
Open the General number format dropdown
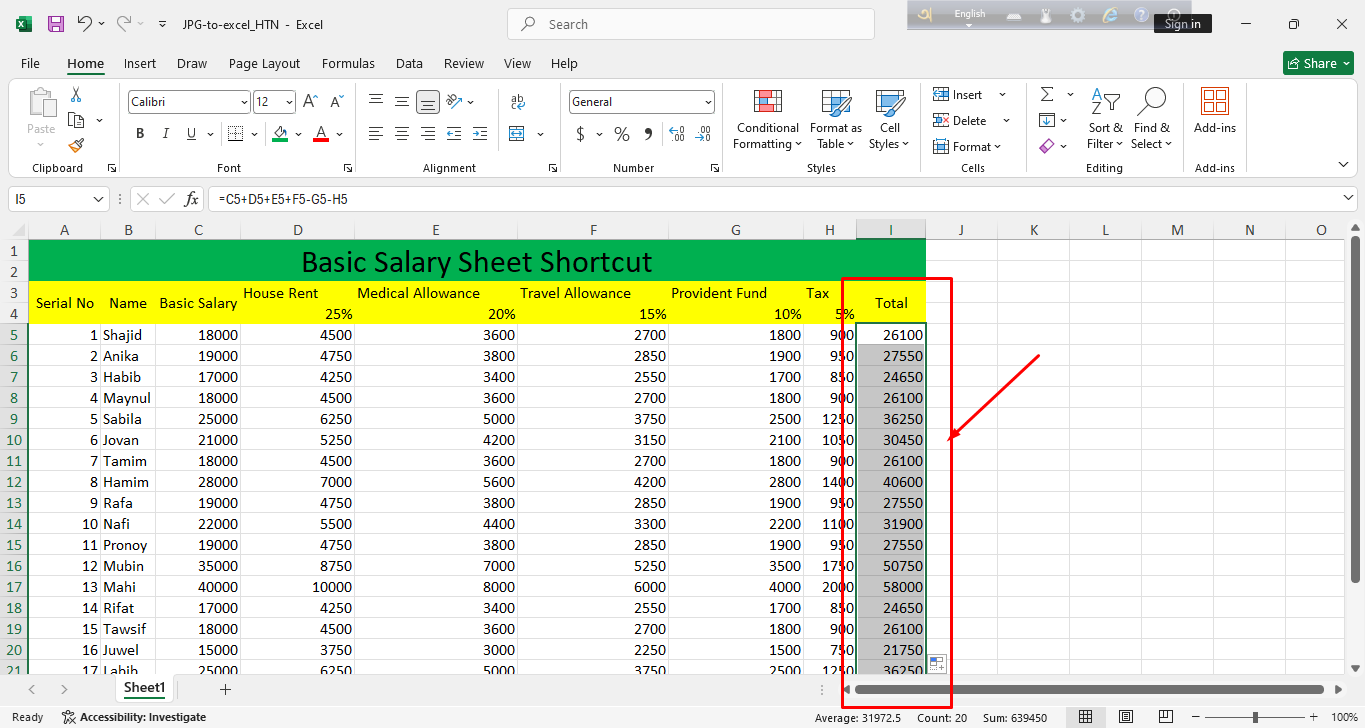click(708, 102)
